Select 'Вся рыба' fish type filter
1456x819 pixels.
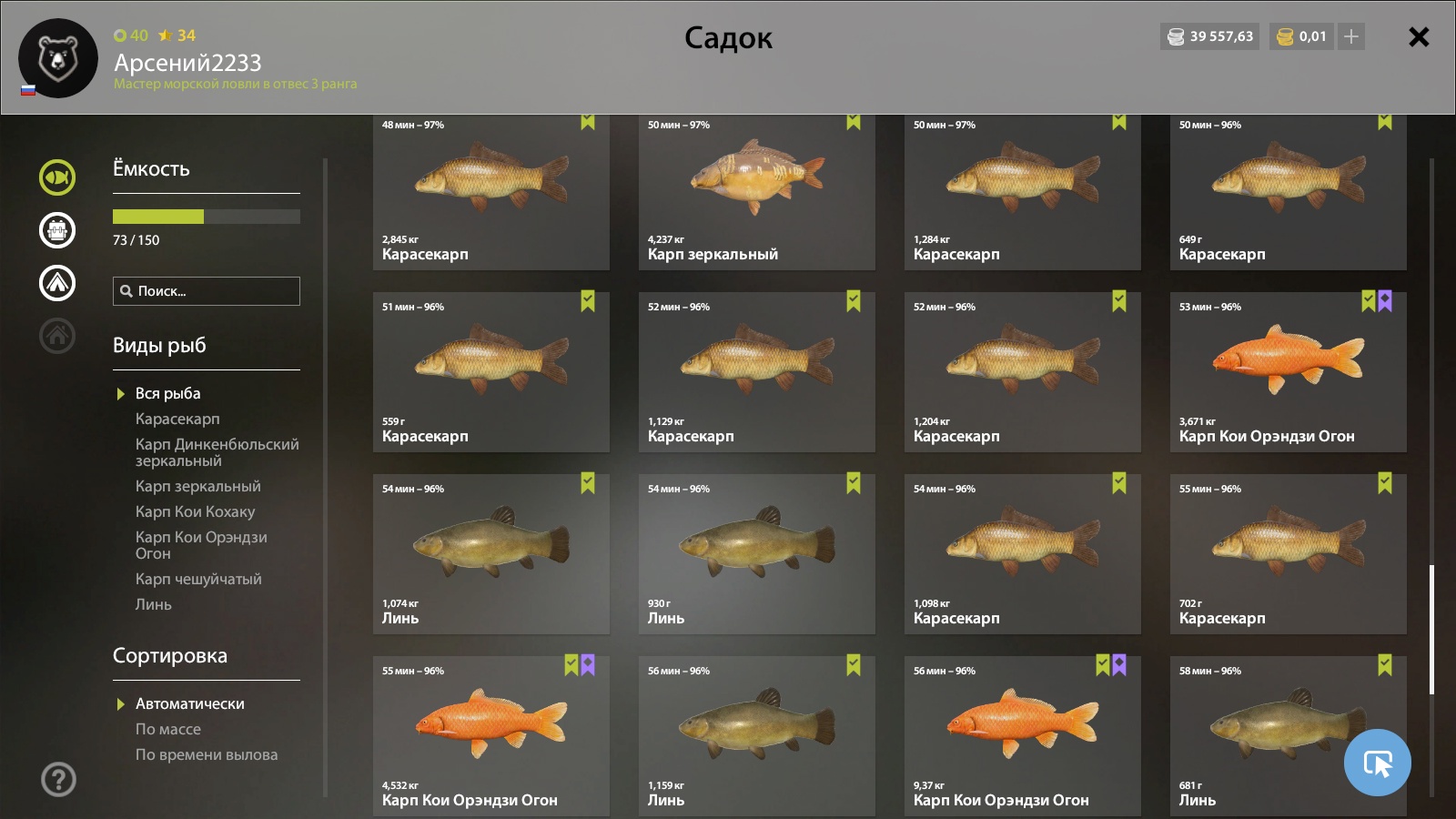point(168,393)
